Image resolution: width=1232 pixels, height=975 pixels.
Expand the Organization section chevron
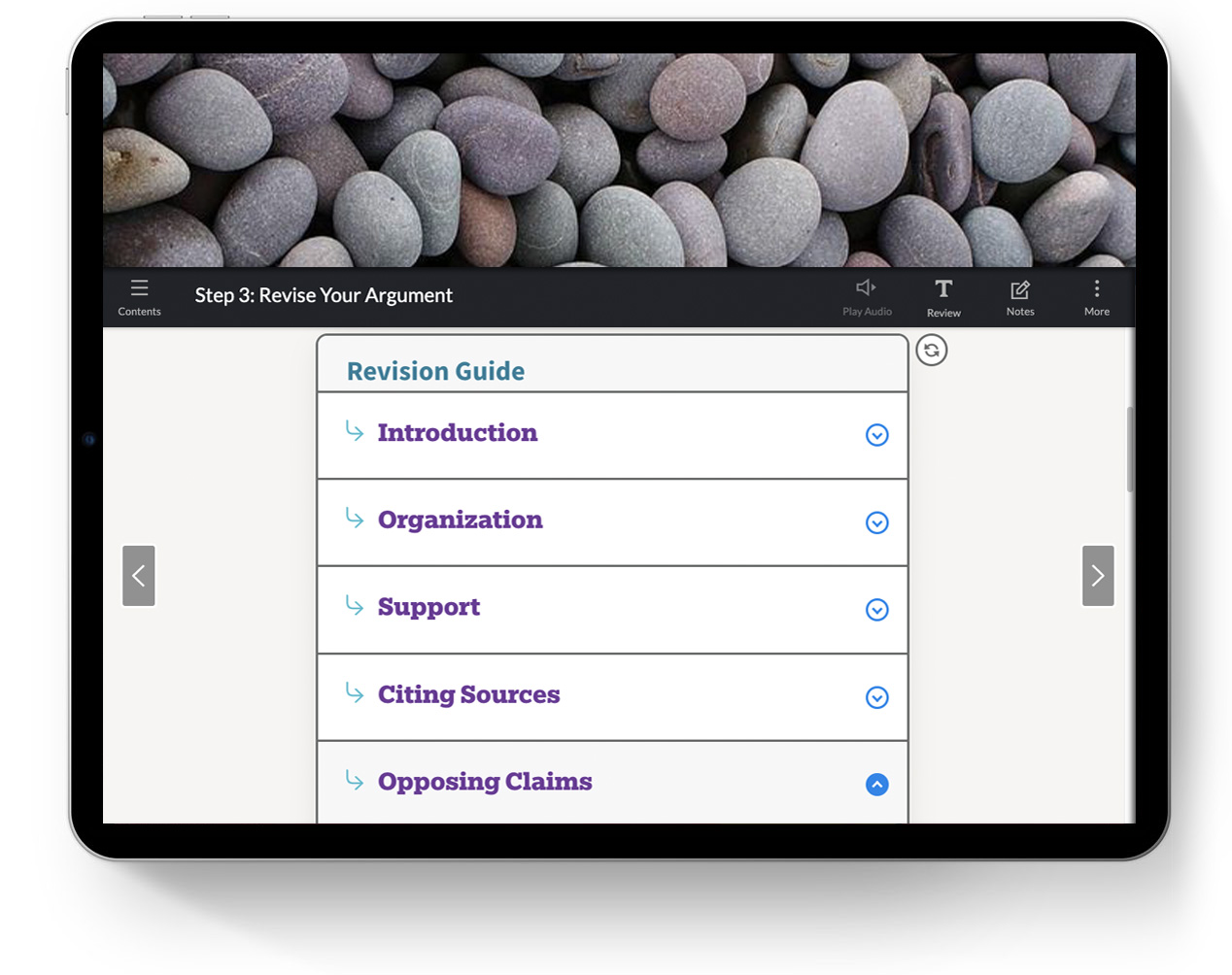tap(877, 522)
